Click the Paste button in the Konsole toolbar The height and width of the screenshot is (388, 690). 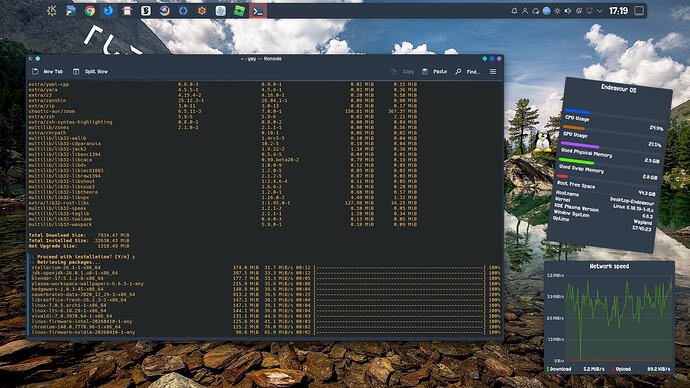click(x=434, y=71)
